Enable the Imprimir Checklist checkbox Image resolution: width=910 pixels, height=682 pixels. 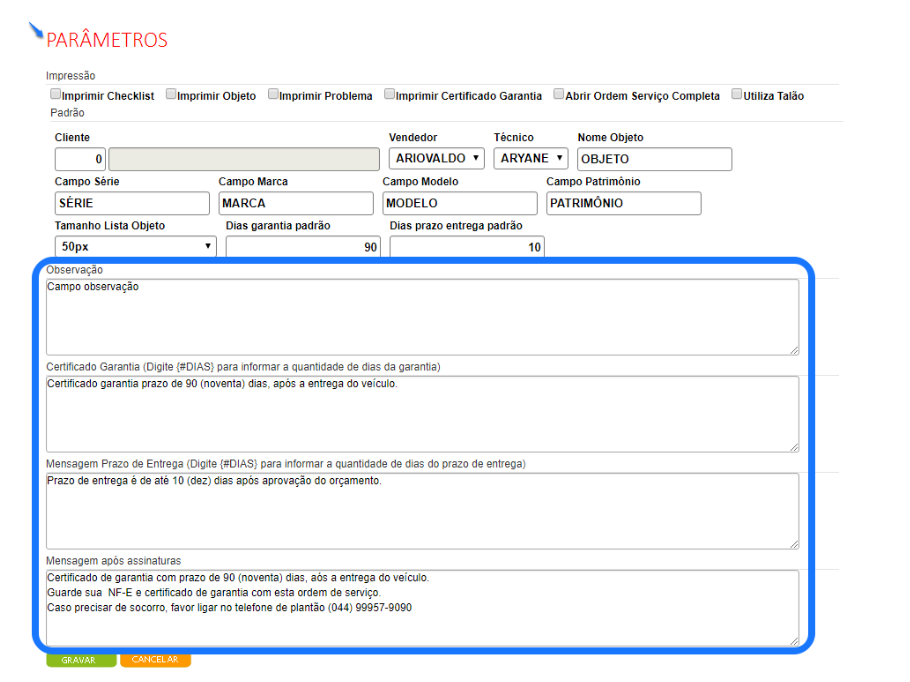(56, 95)
